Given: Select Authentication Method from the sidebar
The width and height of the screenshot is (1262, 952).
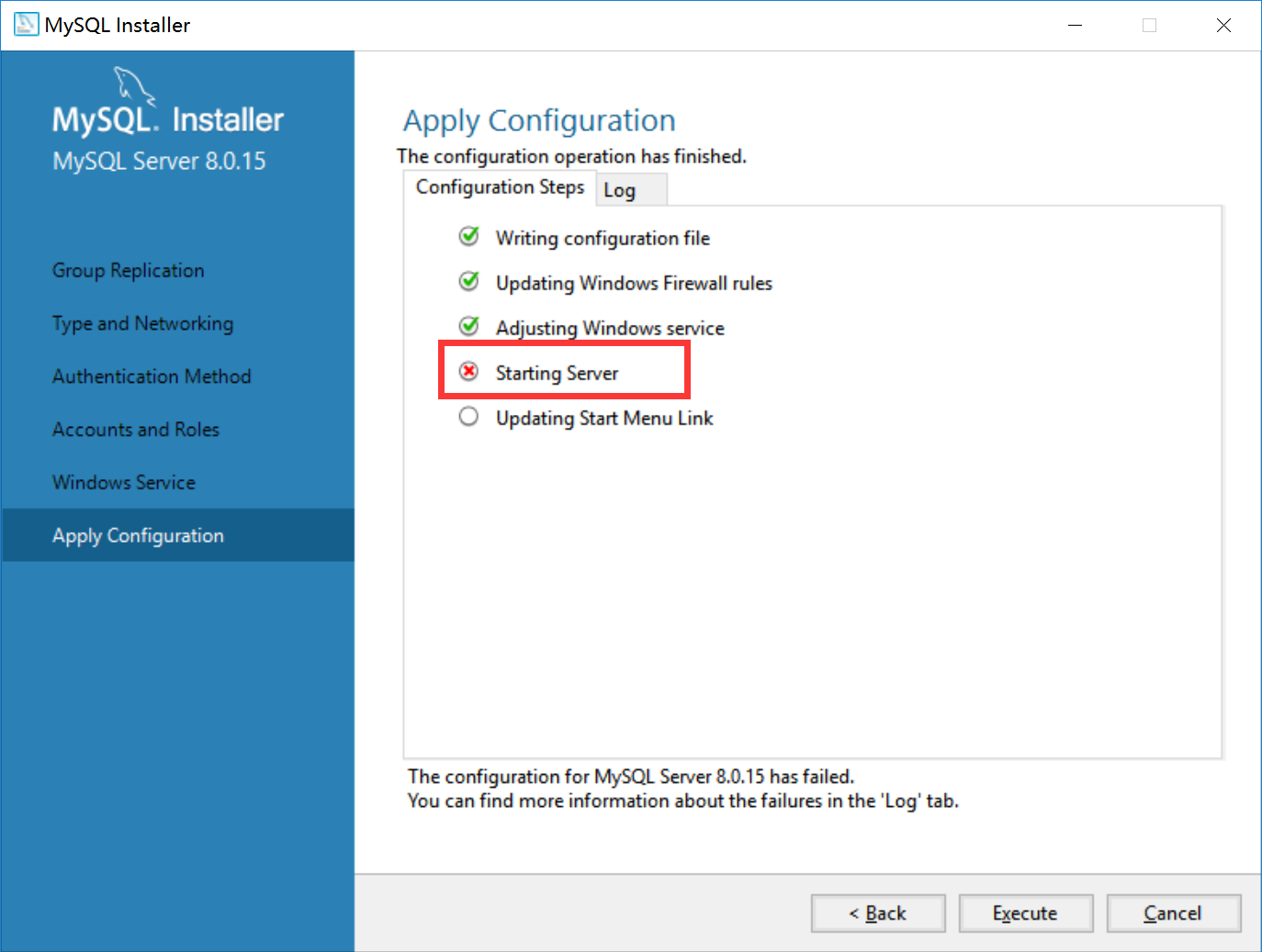Looking at the screenshot, I should 151,376.
